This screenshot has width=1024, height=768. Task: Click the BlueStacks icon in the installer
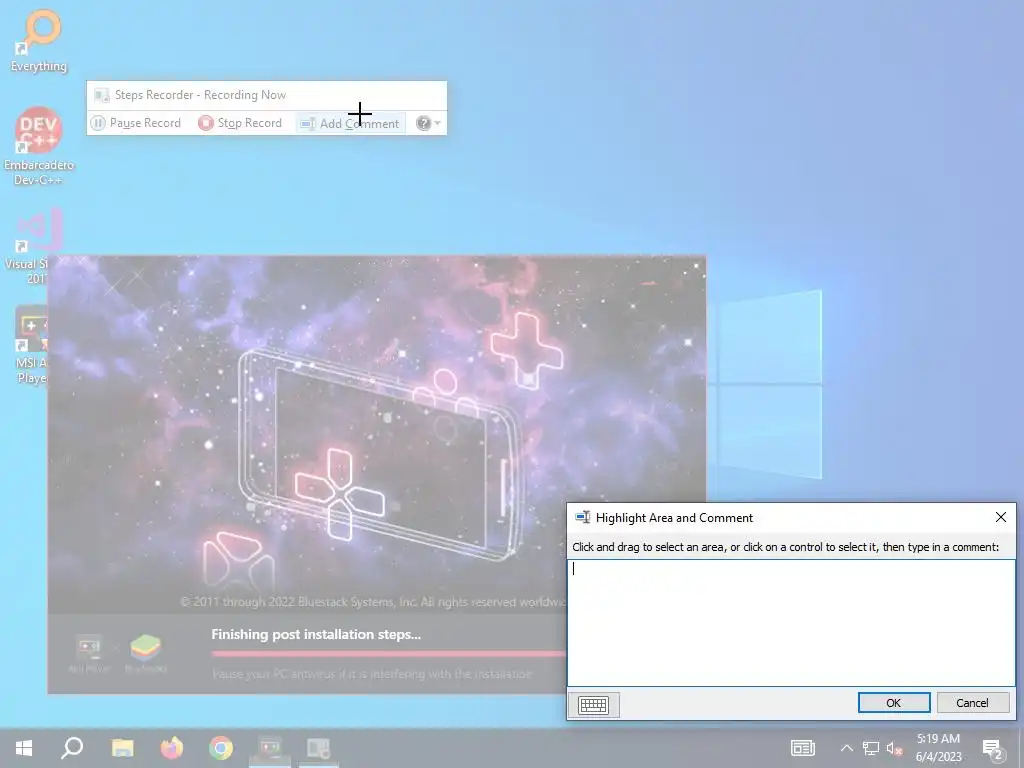[146, 652]
